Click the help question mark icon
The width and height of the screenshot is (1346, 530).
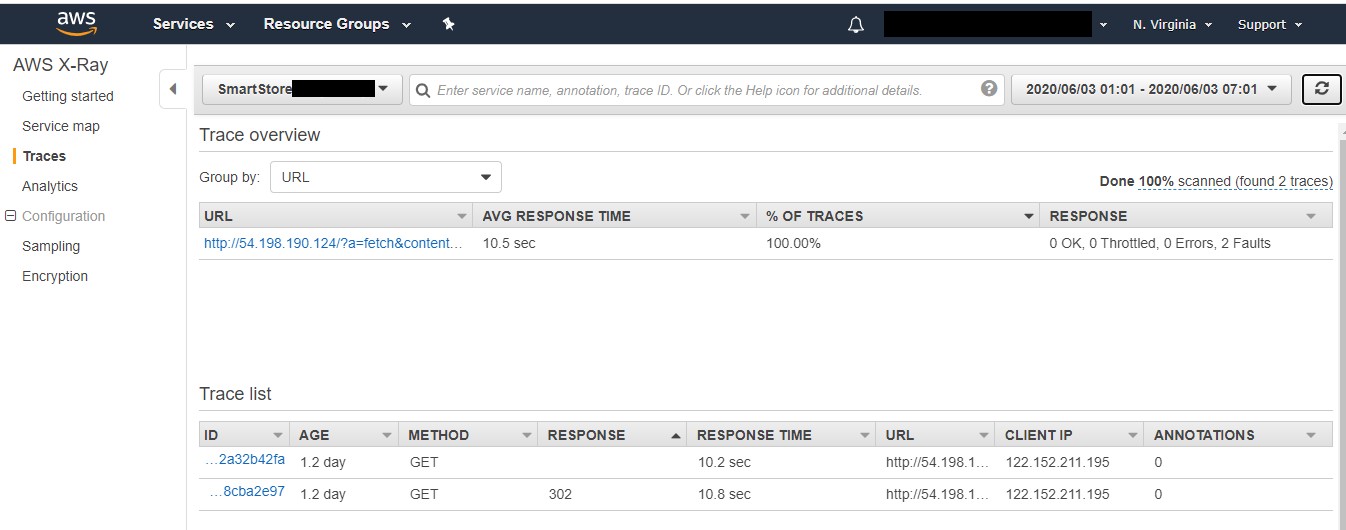(989, 89)
